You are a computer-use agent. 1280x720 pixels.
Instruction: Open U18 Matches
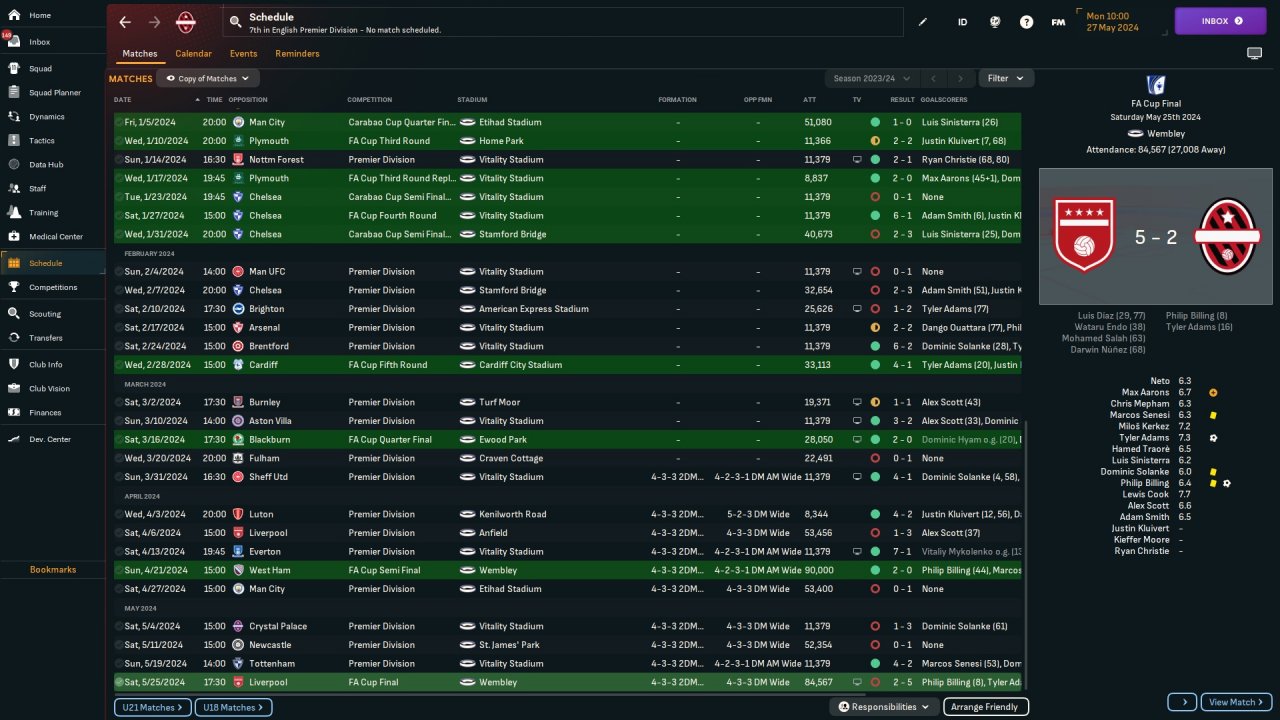click(233, 707)
